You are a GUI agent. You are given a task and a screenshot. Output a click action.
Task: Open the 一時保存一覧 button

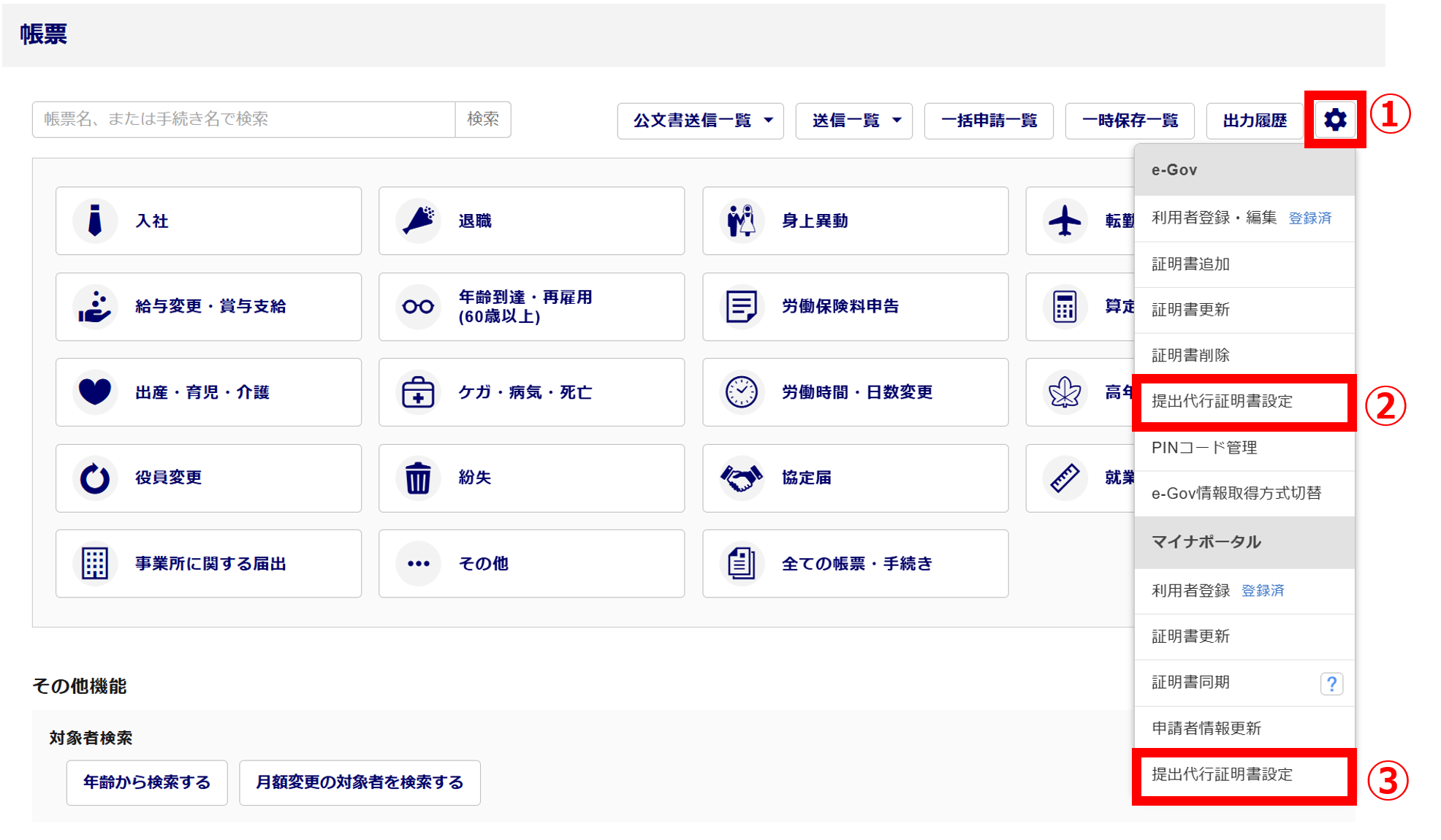(1129, 121)
